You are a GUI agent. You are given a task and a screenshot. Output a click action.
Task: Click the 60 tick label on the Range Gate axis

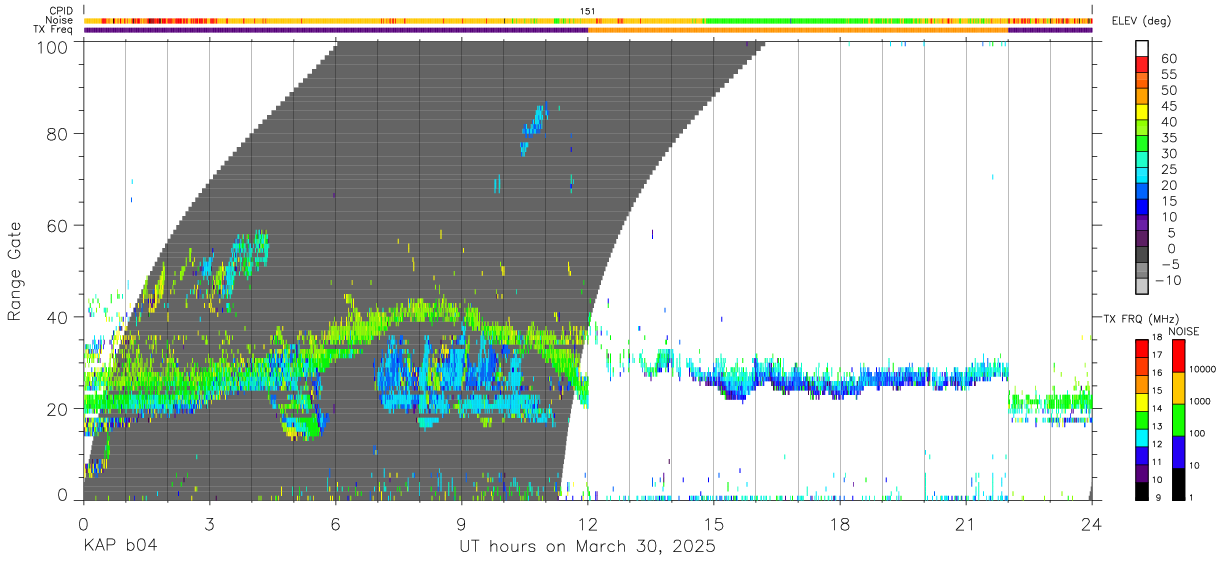[x=59, y=225]
